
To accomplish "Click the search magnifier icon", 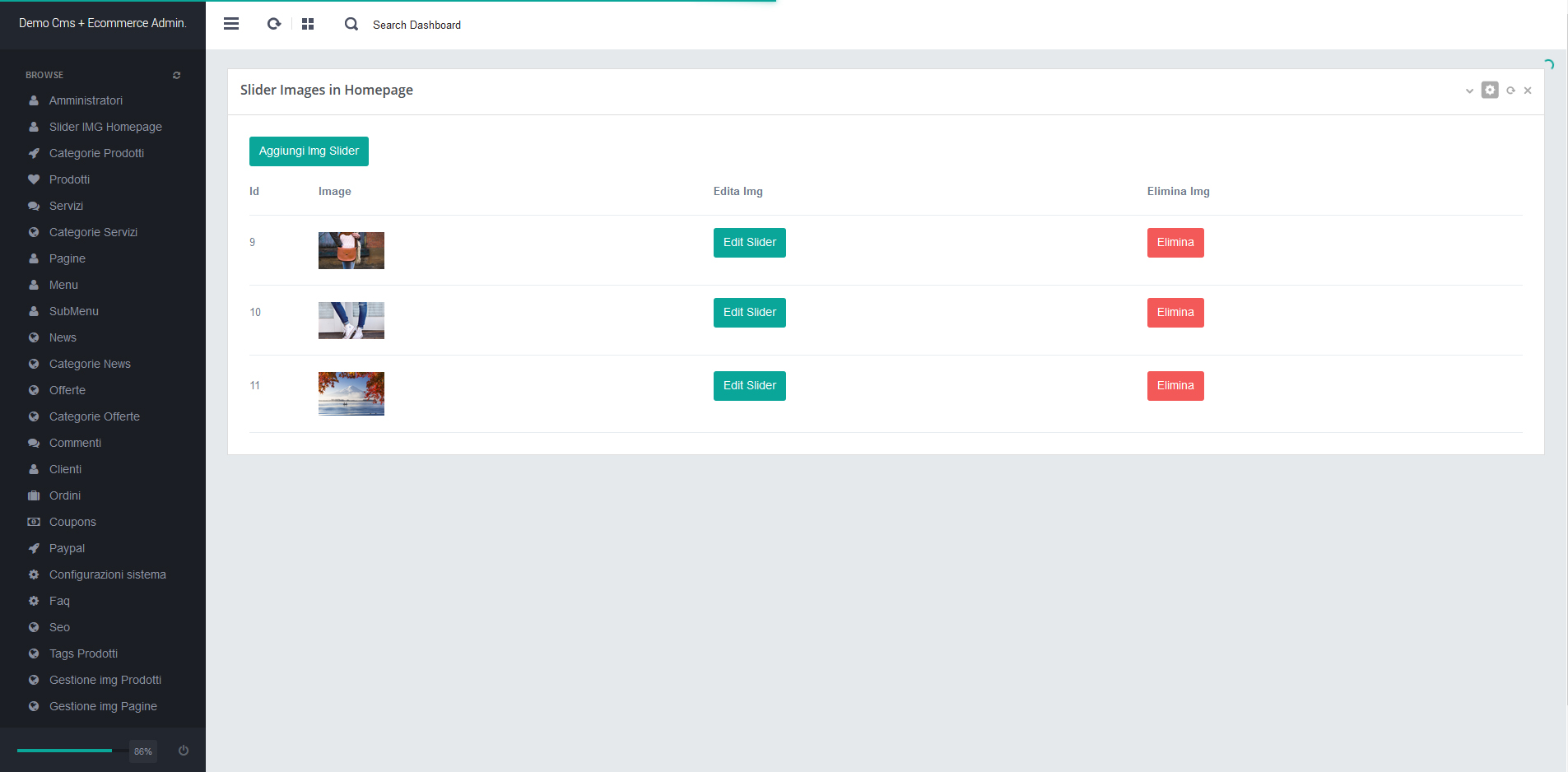I will [351, 24].
